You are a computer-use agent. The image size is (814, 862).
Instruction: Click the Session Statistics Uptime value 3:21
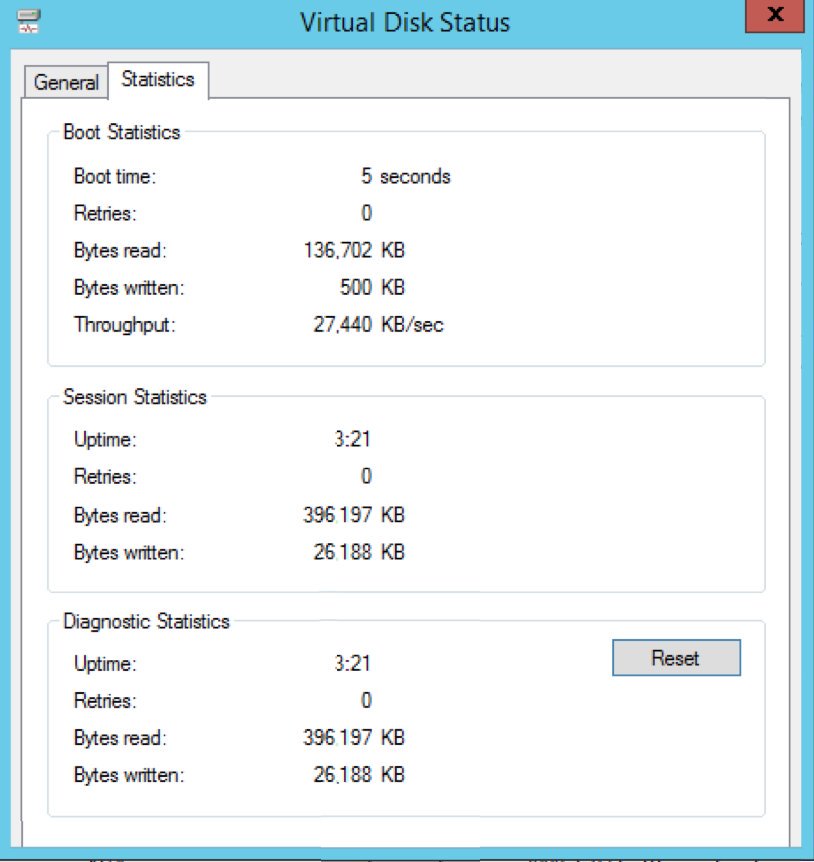tap(352, 439)
